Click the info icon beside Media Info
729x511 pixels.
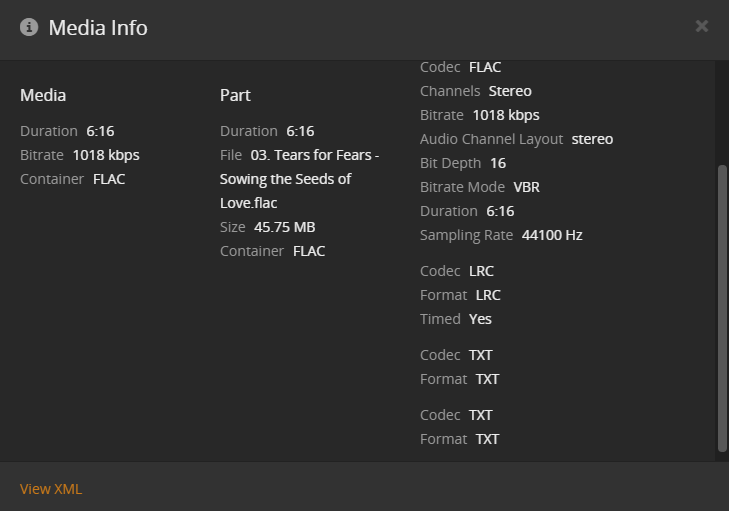tap(29, 27)
